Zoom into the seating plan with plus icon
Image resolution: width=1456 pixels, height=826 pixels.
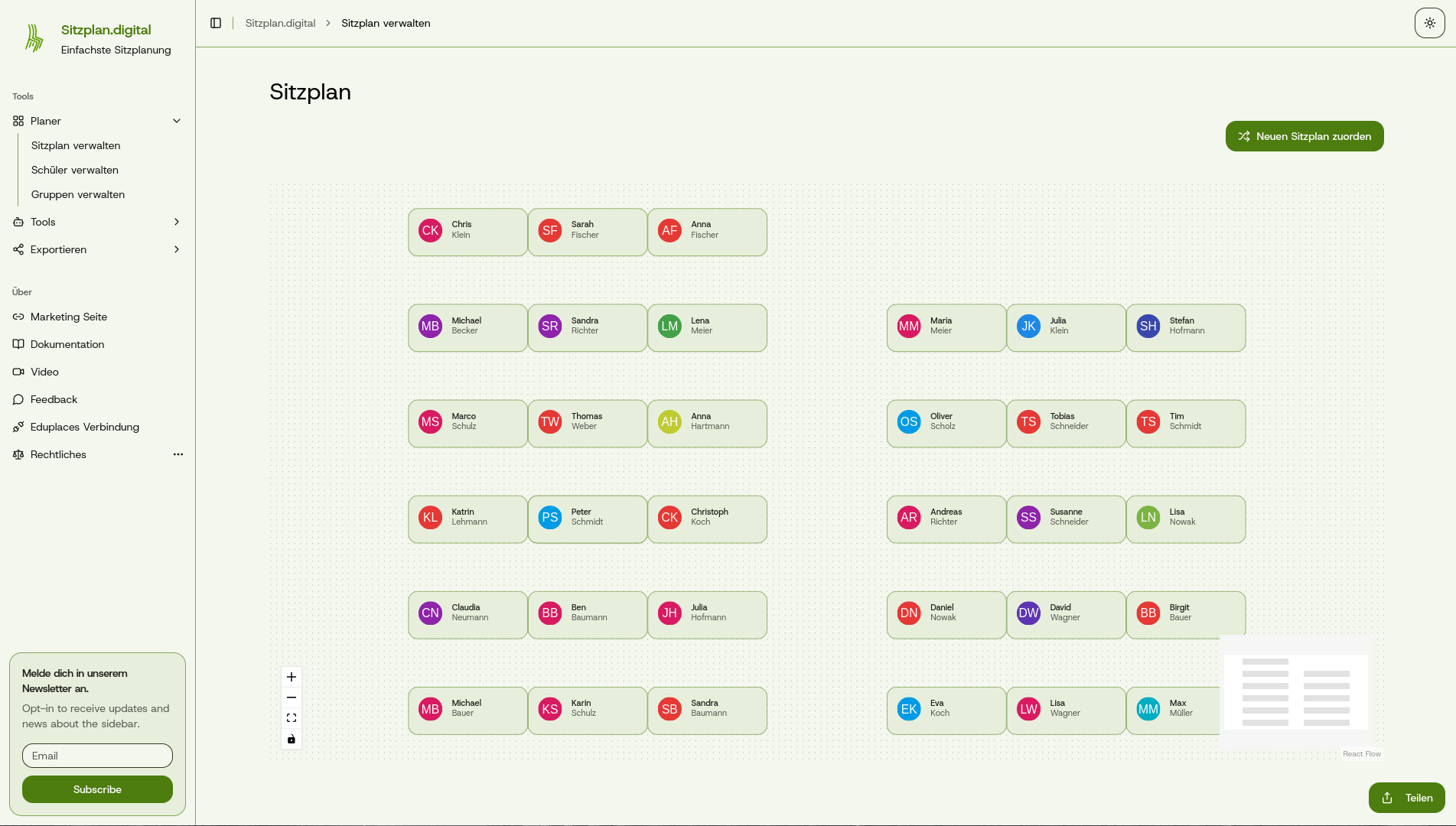tap(291, 677)
